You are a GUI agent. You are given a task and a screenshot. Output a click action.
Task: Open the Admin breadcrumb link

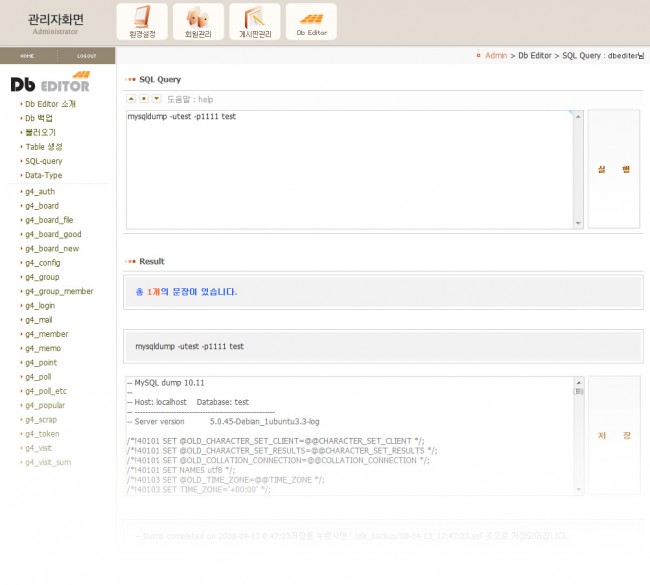[496, 56]
